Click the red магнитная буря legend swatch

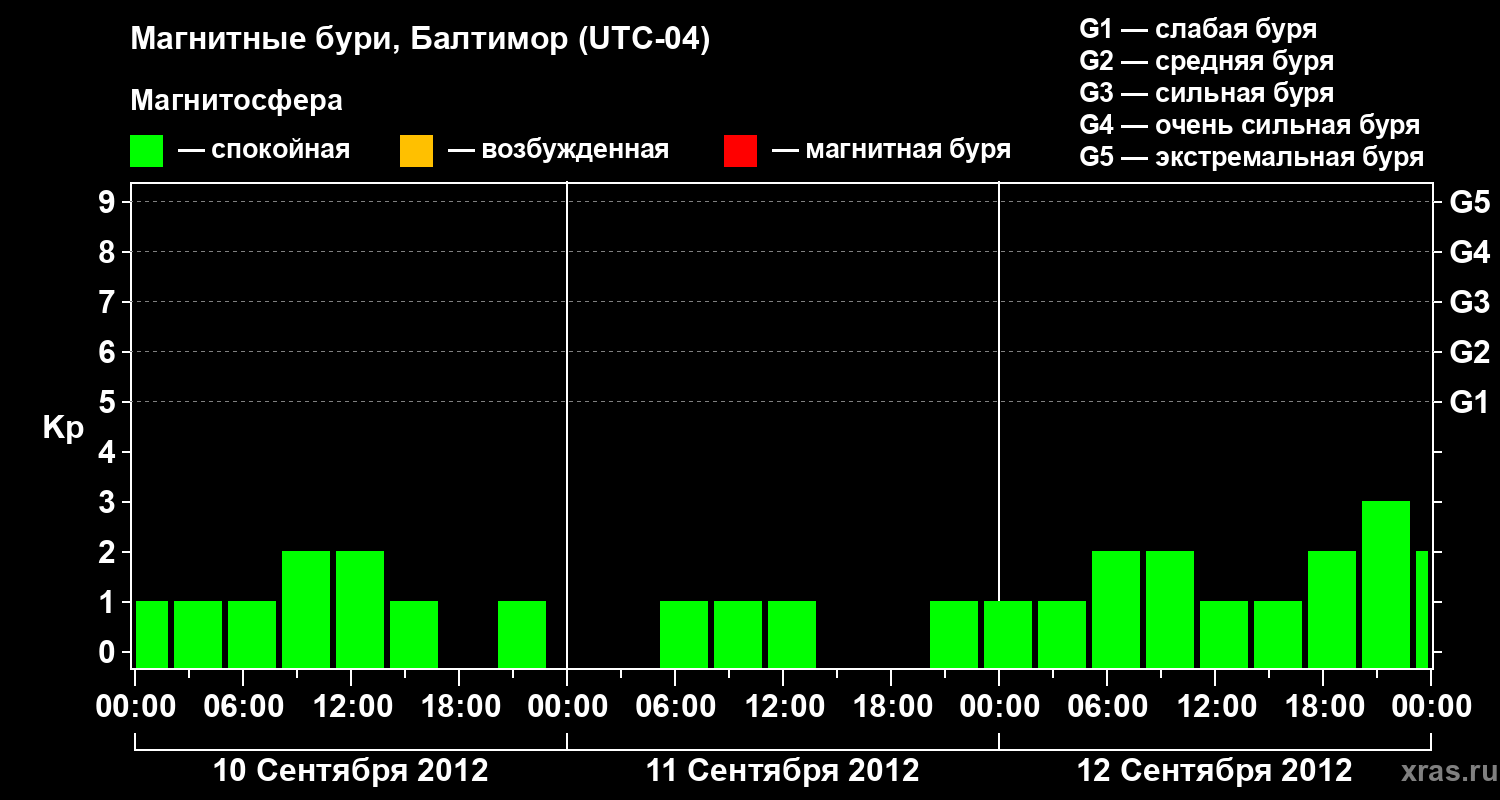(x=740, y=150)
